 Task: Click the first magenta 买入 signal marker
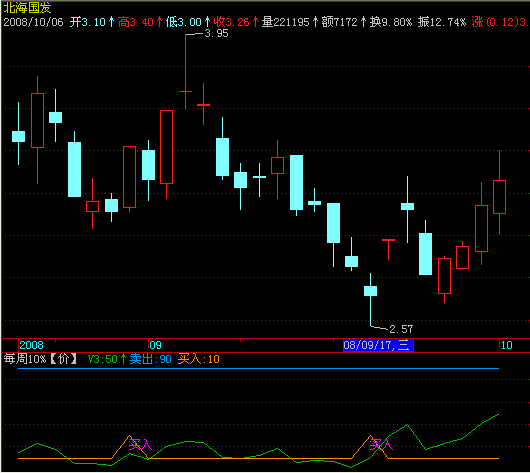(140, 445)
